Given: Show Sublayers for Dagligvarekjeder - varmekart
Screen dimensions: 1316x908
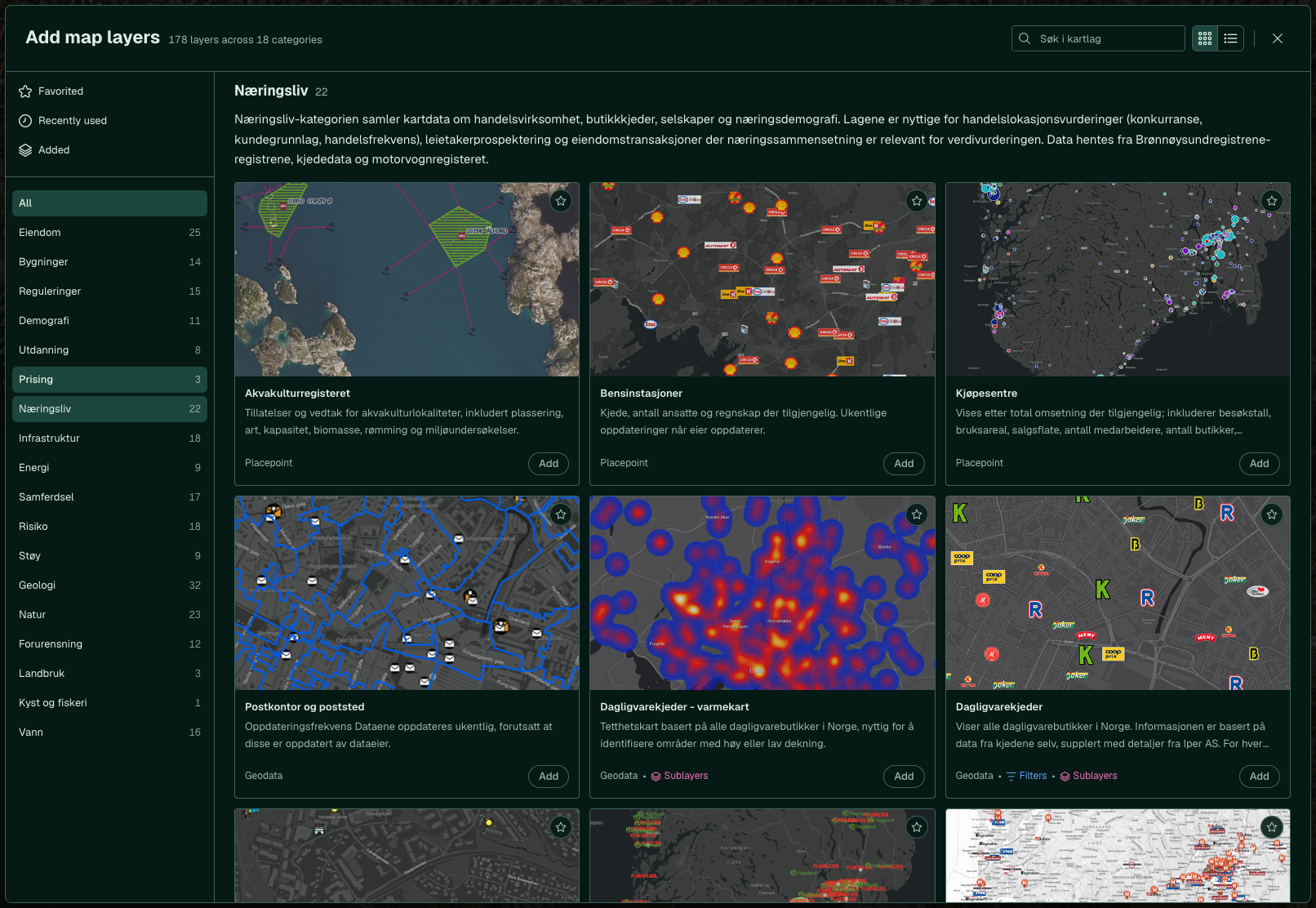Looking at the screenshot, I should (x=679, y=776).
